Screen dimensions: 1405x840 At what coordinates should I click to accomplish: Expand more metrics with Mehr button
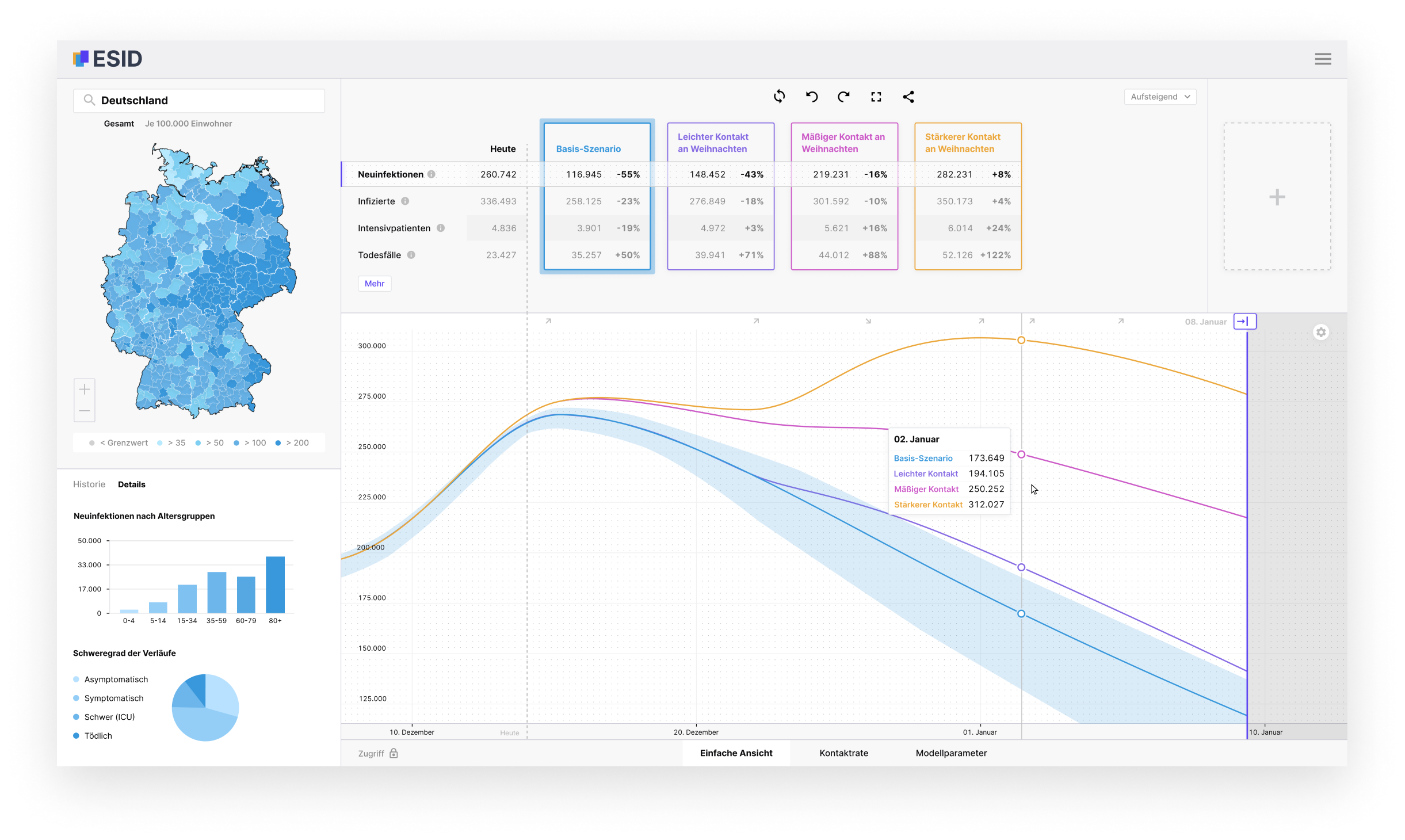[375, 284]
